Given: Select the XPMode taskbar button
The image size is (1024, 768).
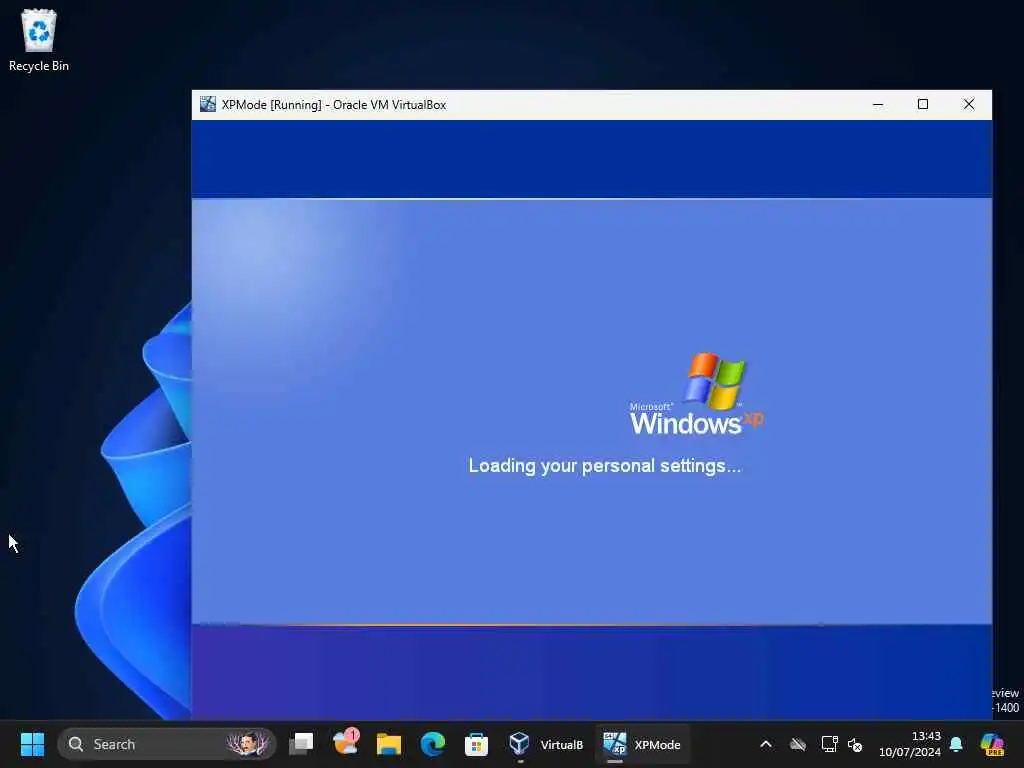Looking at the screenshot, I should coord(642,744).
